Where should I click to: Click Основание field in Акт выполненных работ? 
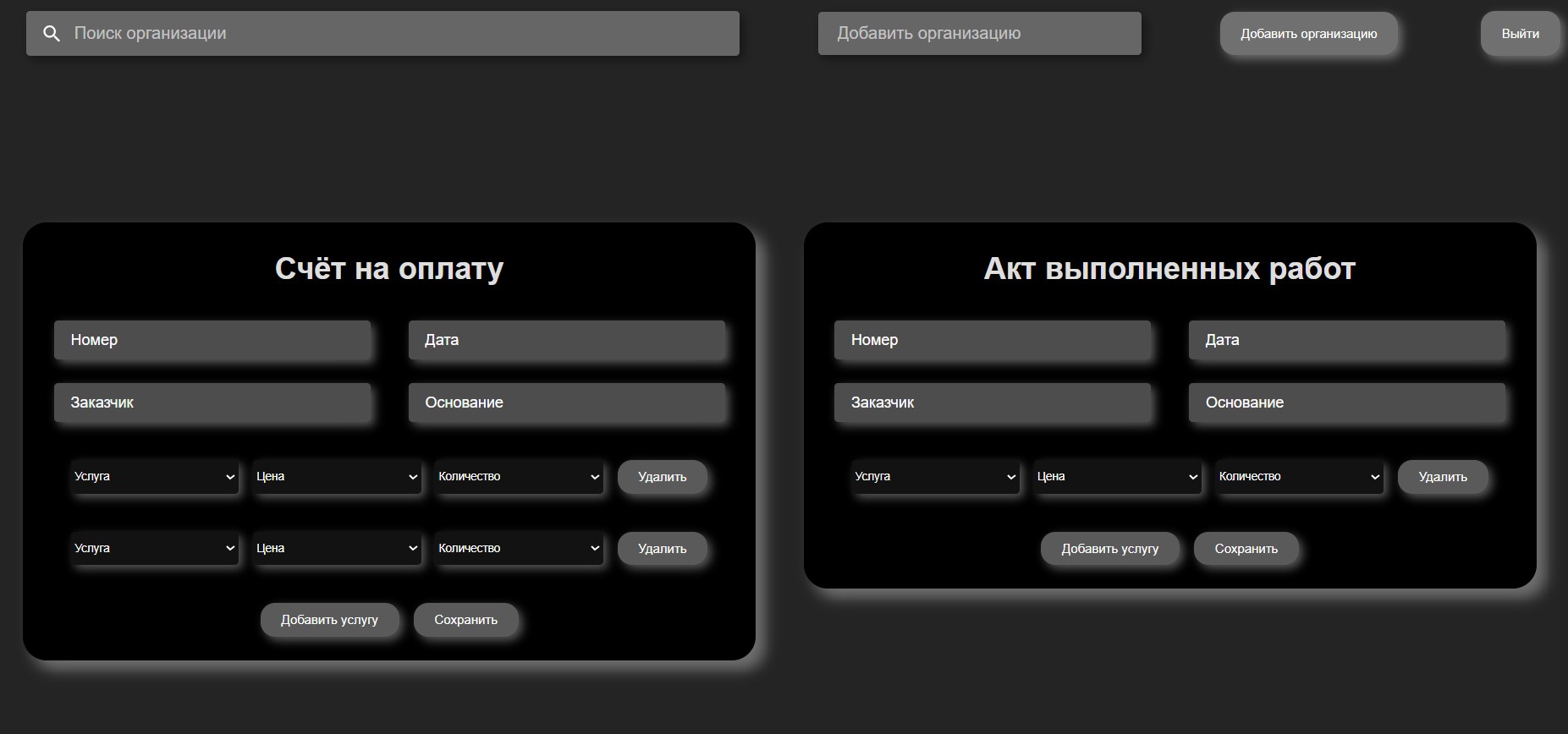click(1346, 403)
